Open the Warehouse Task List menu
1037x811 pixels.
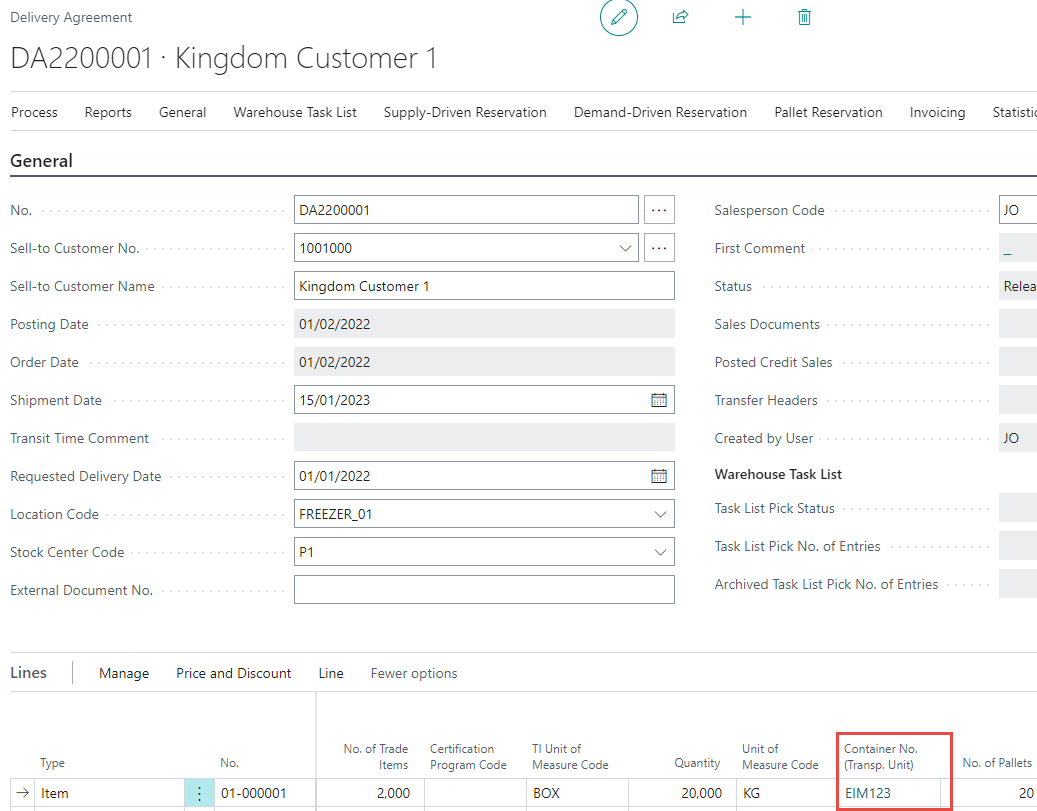[295, 112]
